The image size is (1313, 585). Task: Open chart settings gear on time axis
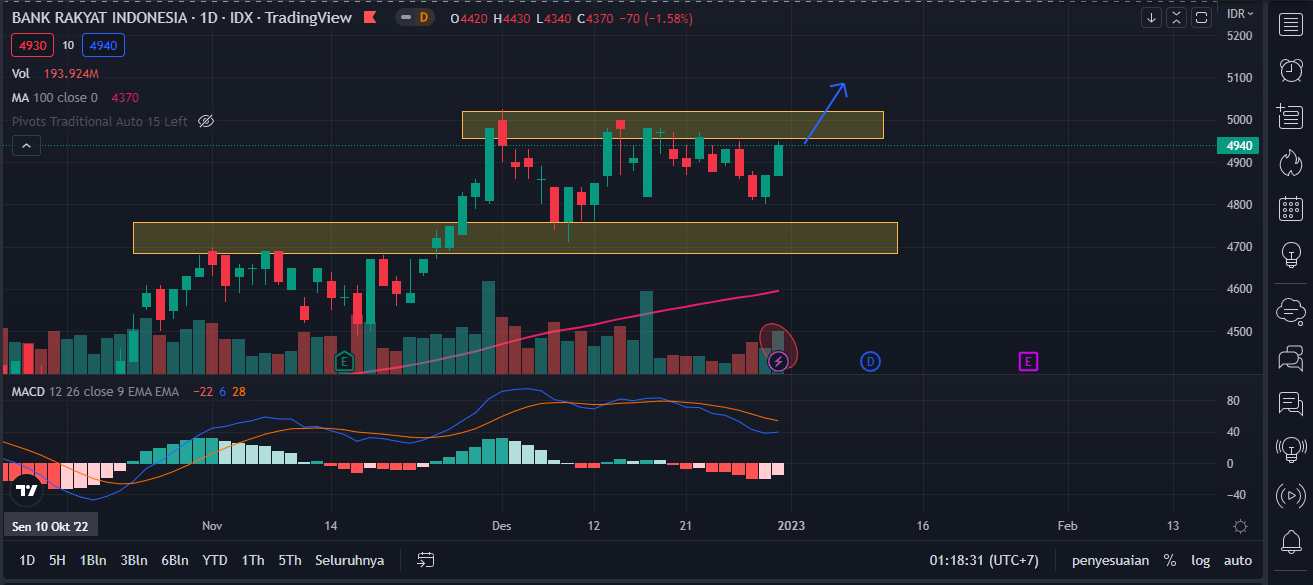pos(1240,526)
